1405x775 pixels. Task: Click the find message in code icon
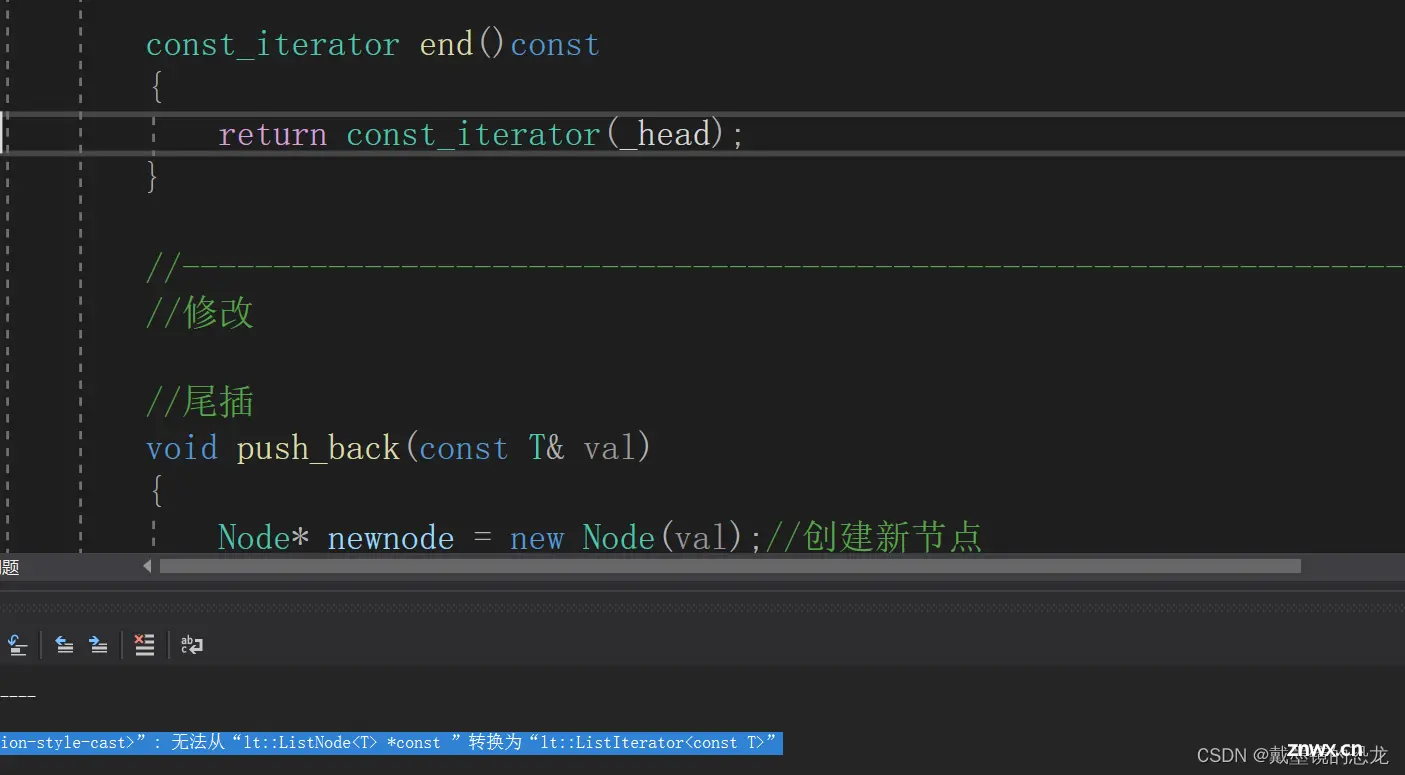tap(16, 645)
